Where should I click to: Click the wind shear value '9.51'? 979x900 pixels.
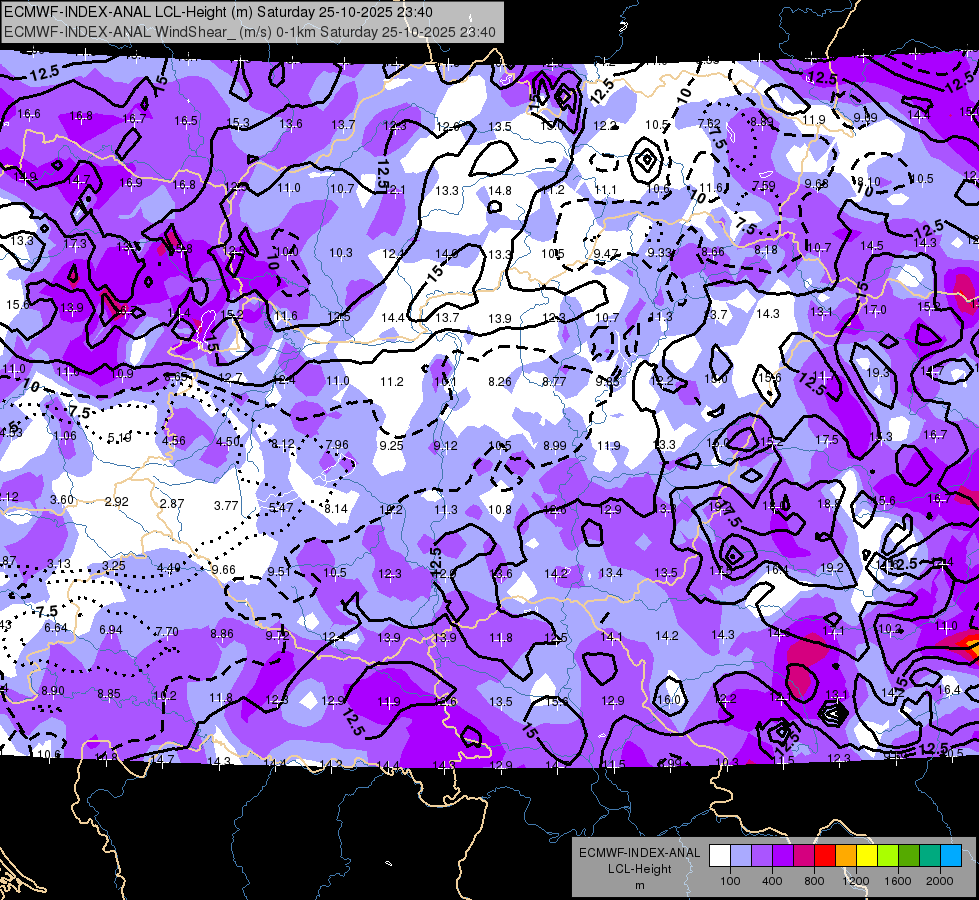279,571
